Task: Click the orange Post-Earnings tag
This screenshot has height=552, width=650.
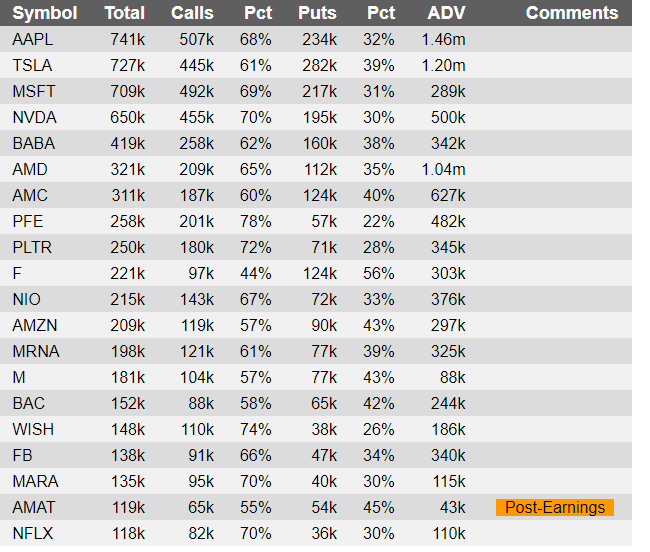Action: tap(555, 508)
